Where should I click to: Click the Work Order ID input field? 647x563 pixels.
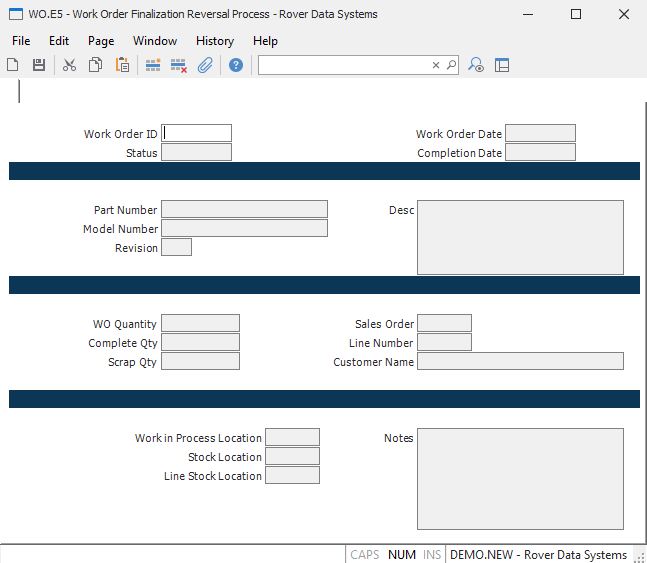coord(197,133)
